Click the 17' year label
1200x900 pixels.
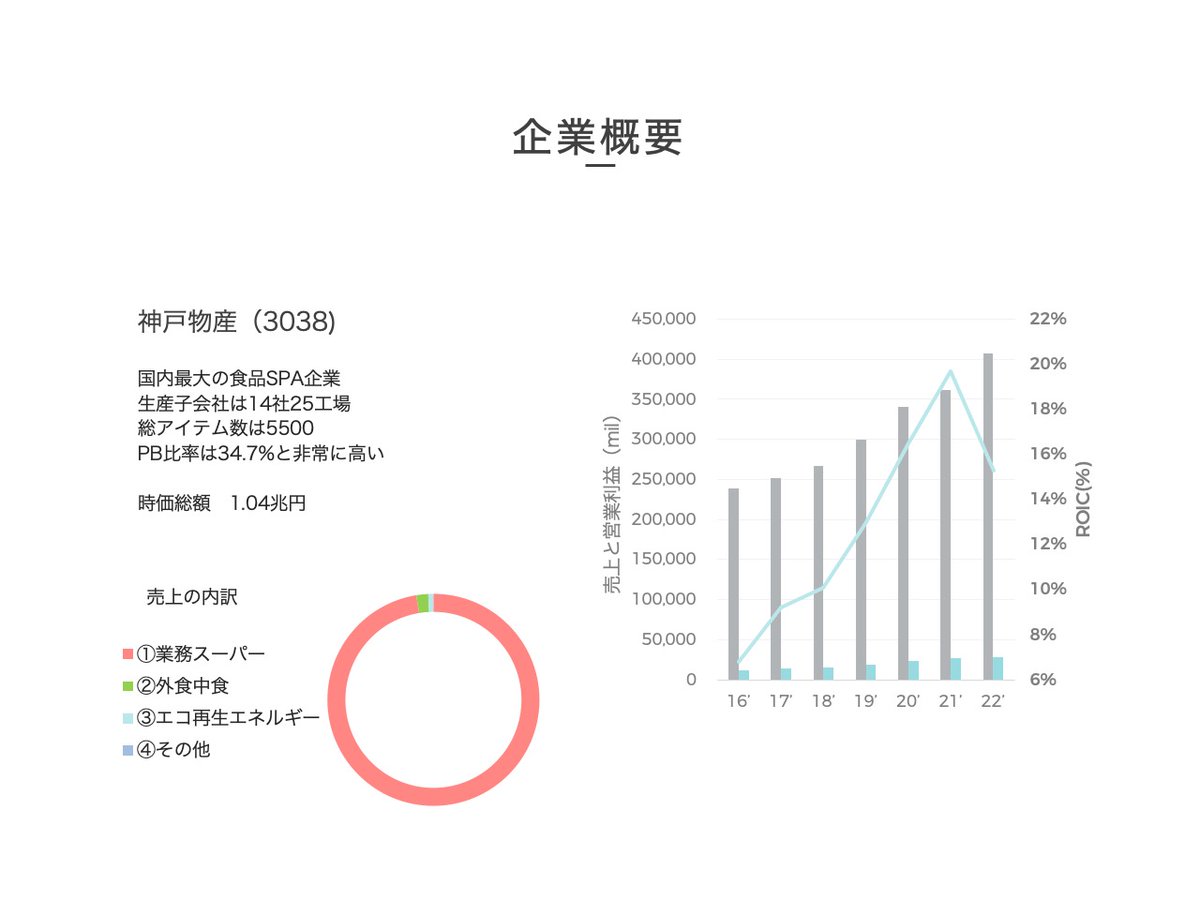[781, 701]
